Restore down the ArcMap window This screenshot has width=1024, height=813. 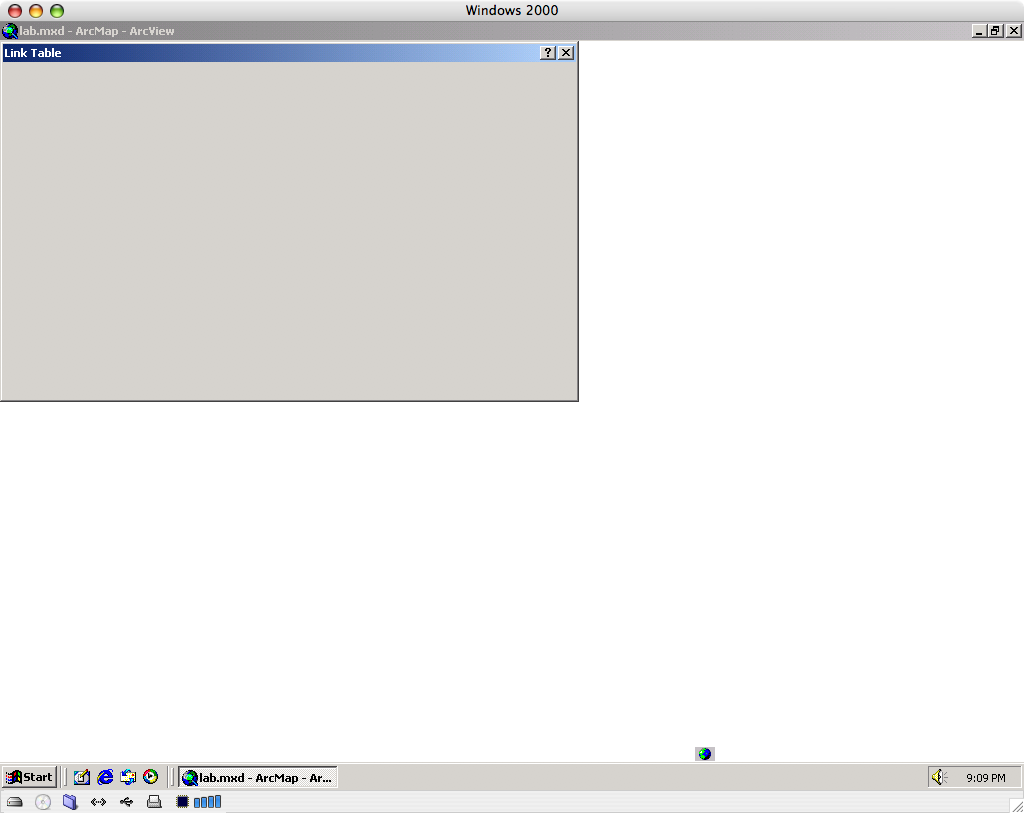(x=995, y=31)
